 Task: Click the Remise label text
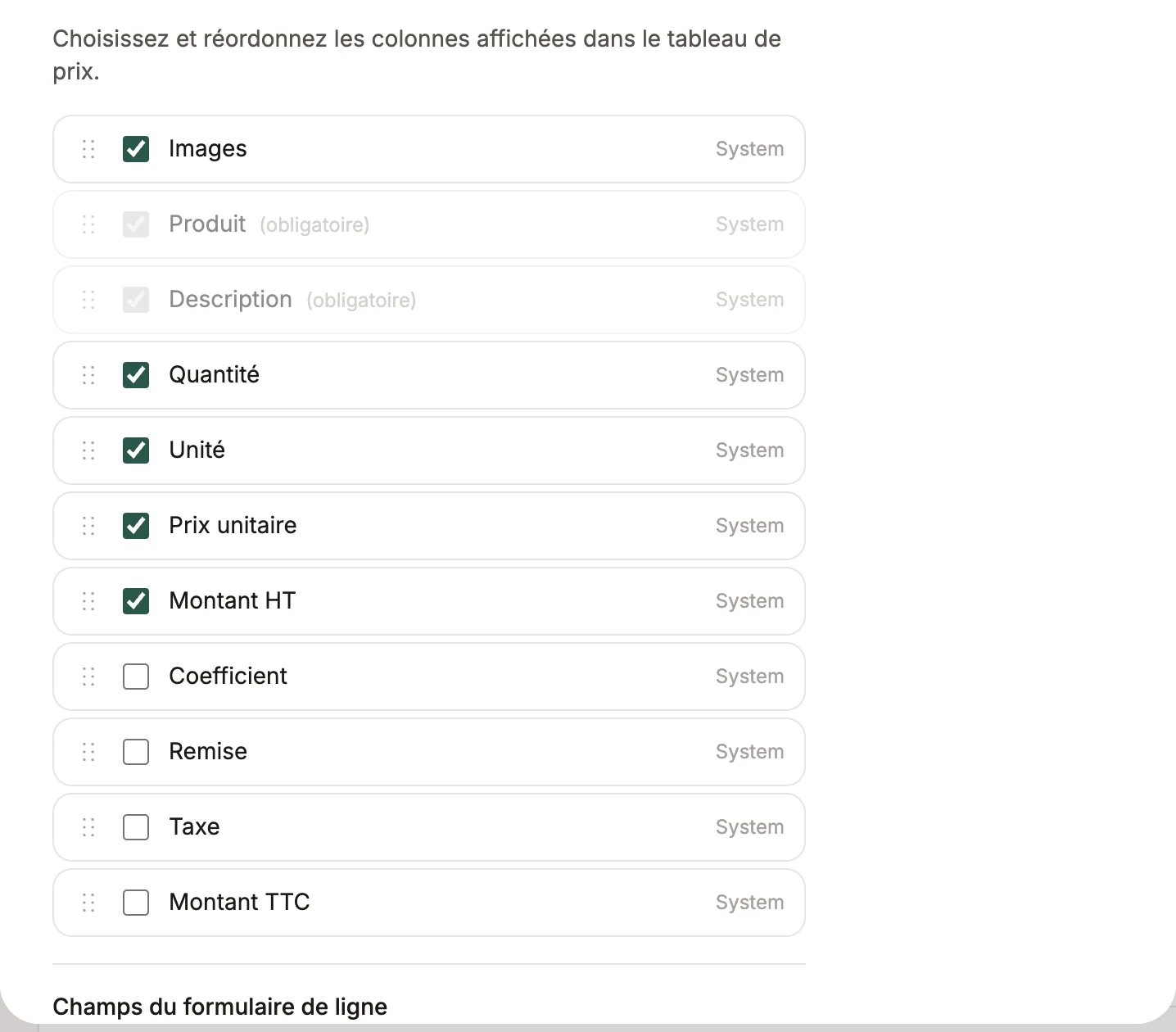coord(208,752)
